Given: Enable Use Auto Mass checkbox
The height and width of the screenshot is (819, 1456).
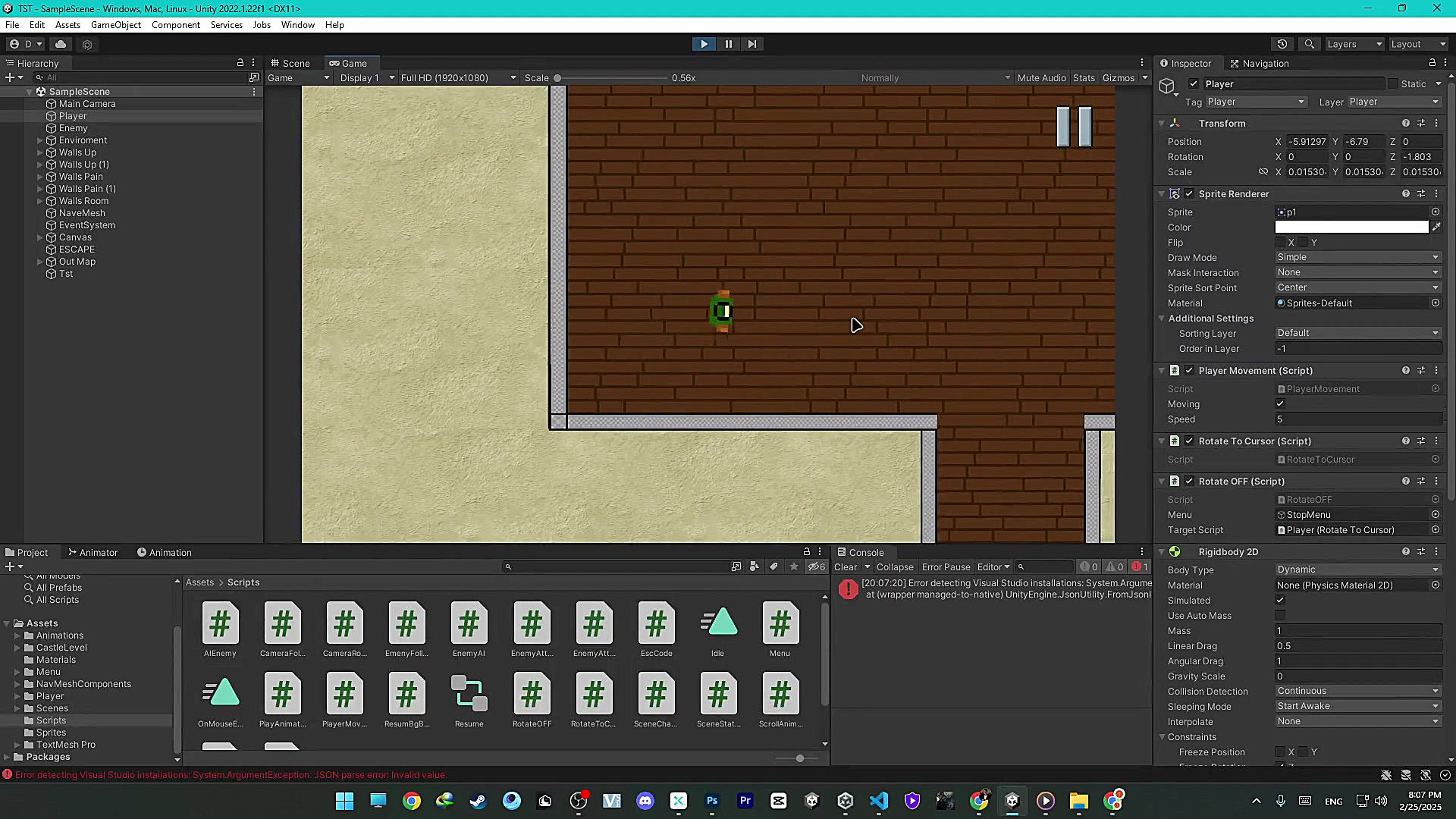Looking at the screenshot, I should [1280, 616].
